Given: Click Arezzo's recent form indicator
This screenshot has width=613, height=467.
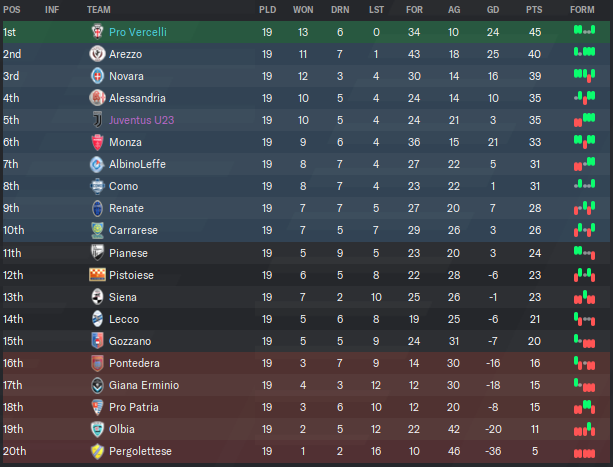Looking at the screenshot, I should click(584, 52).
